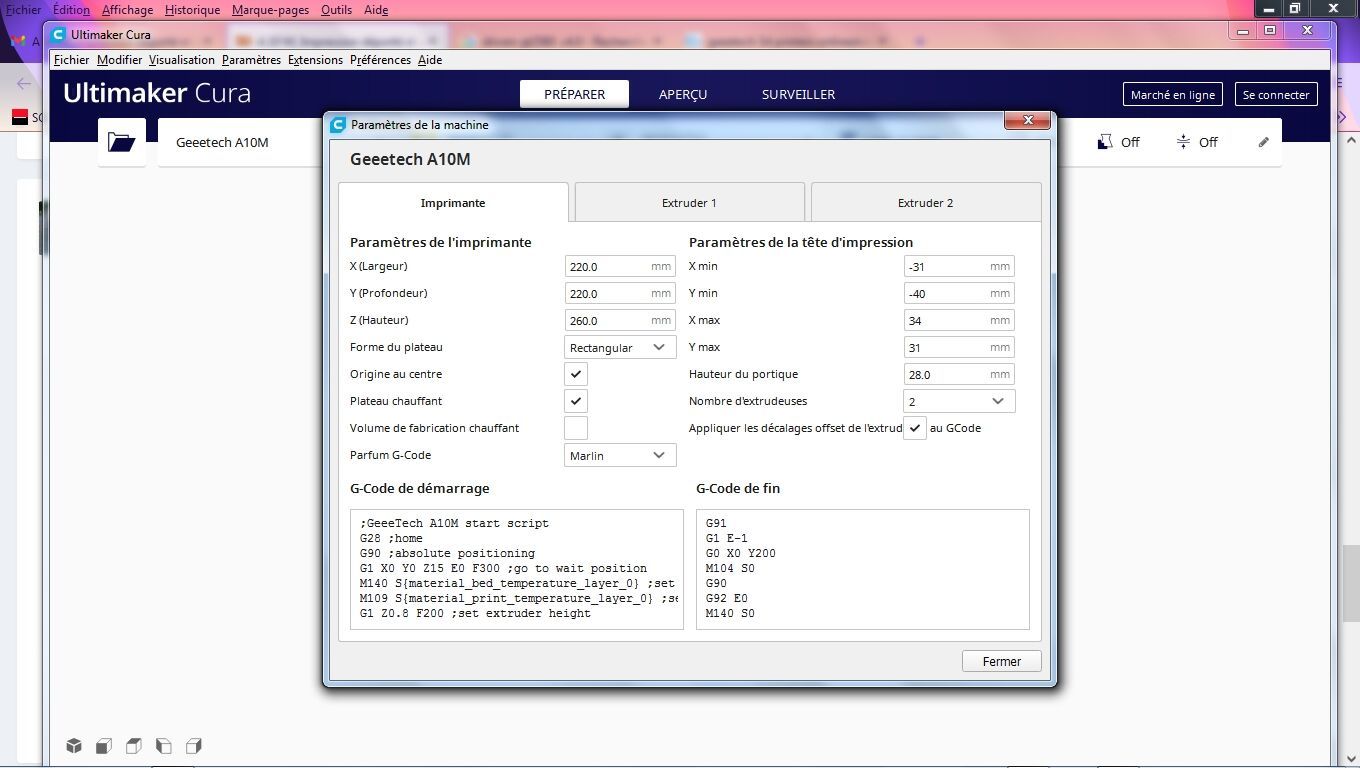Click the Fermer button
1360x768 pixels.
[1002, 661]
